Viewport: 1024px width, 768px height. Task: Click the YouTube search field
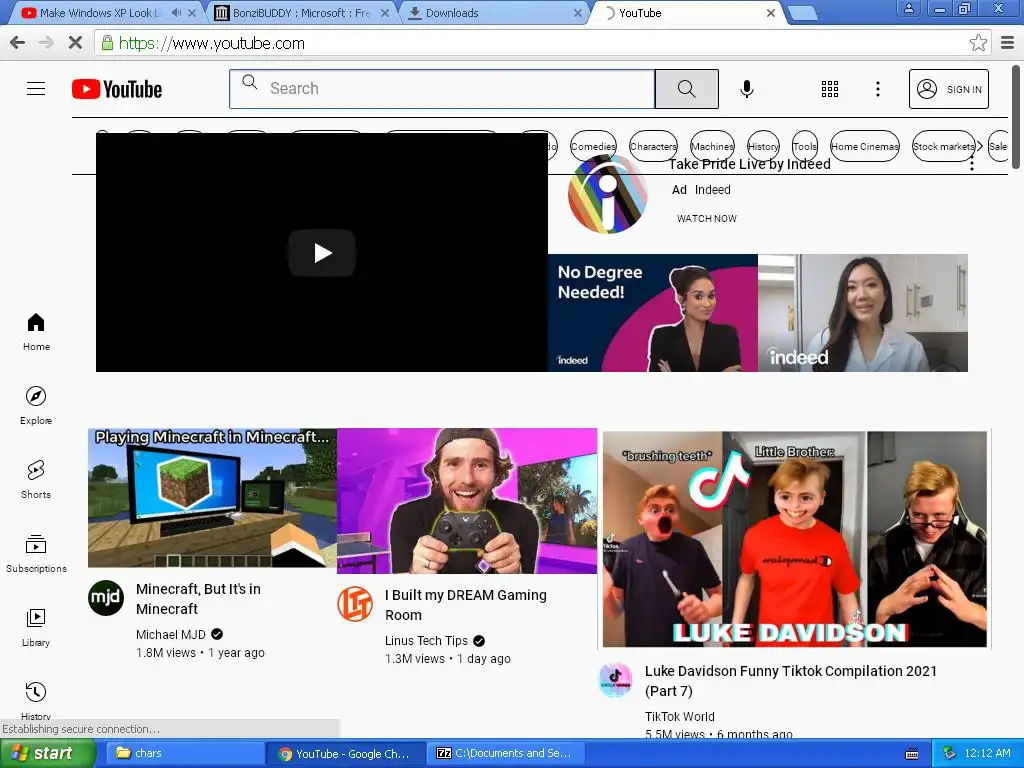pos(441,89)
